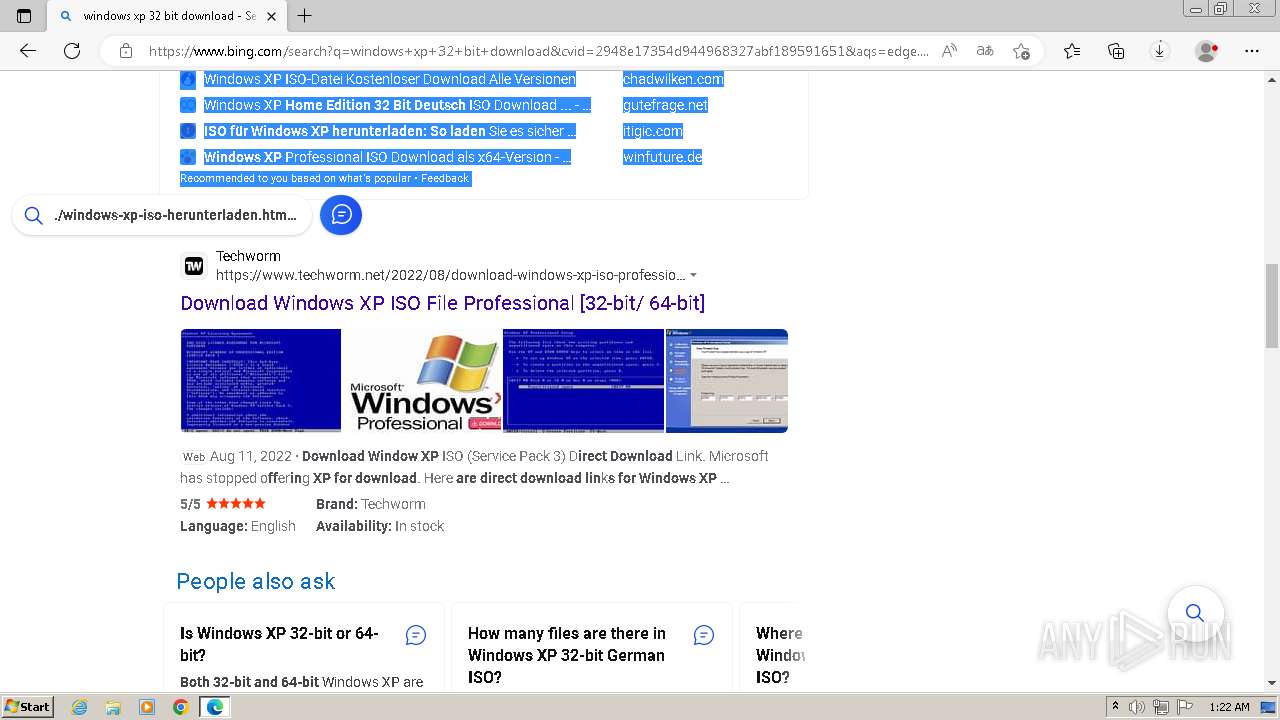This screenshot has height=720, width=1280.
Task: Open Collections panel
Action: [x=1116, y=51]
